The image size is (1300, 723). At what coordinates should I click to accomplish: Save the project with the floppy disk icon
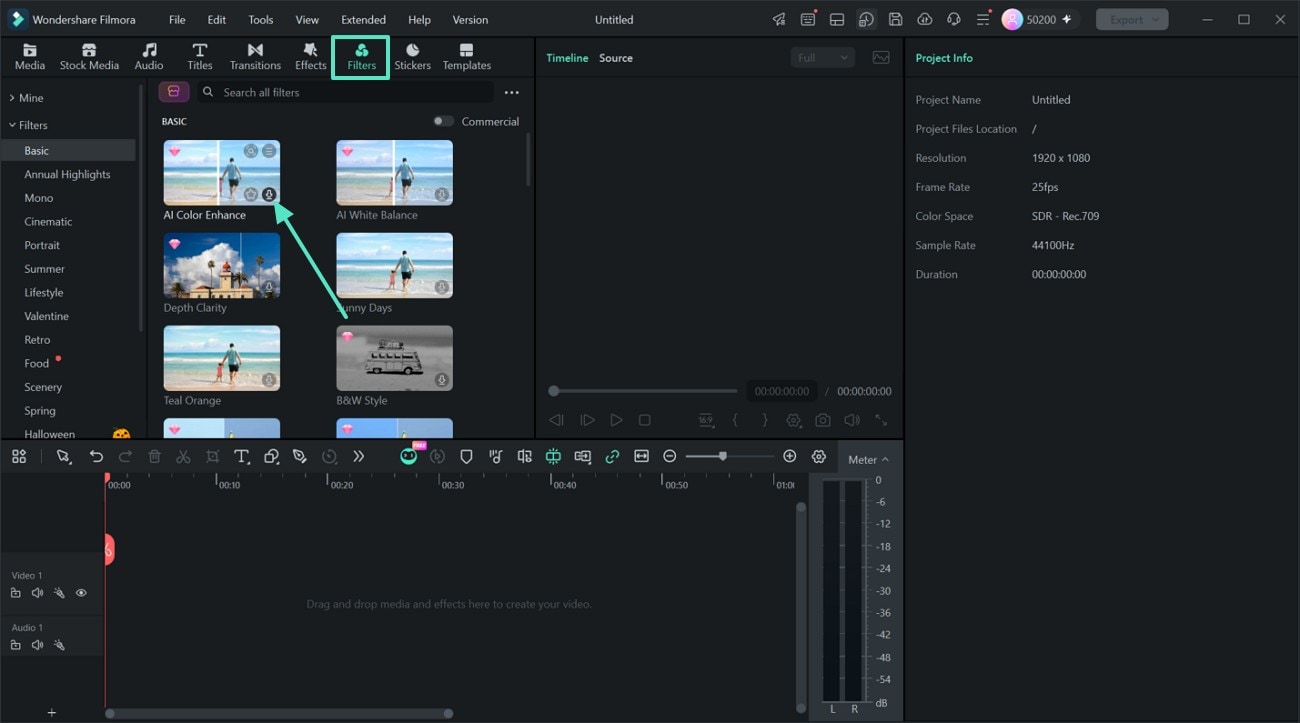click(x=895, y=19)
